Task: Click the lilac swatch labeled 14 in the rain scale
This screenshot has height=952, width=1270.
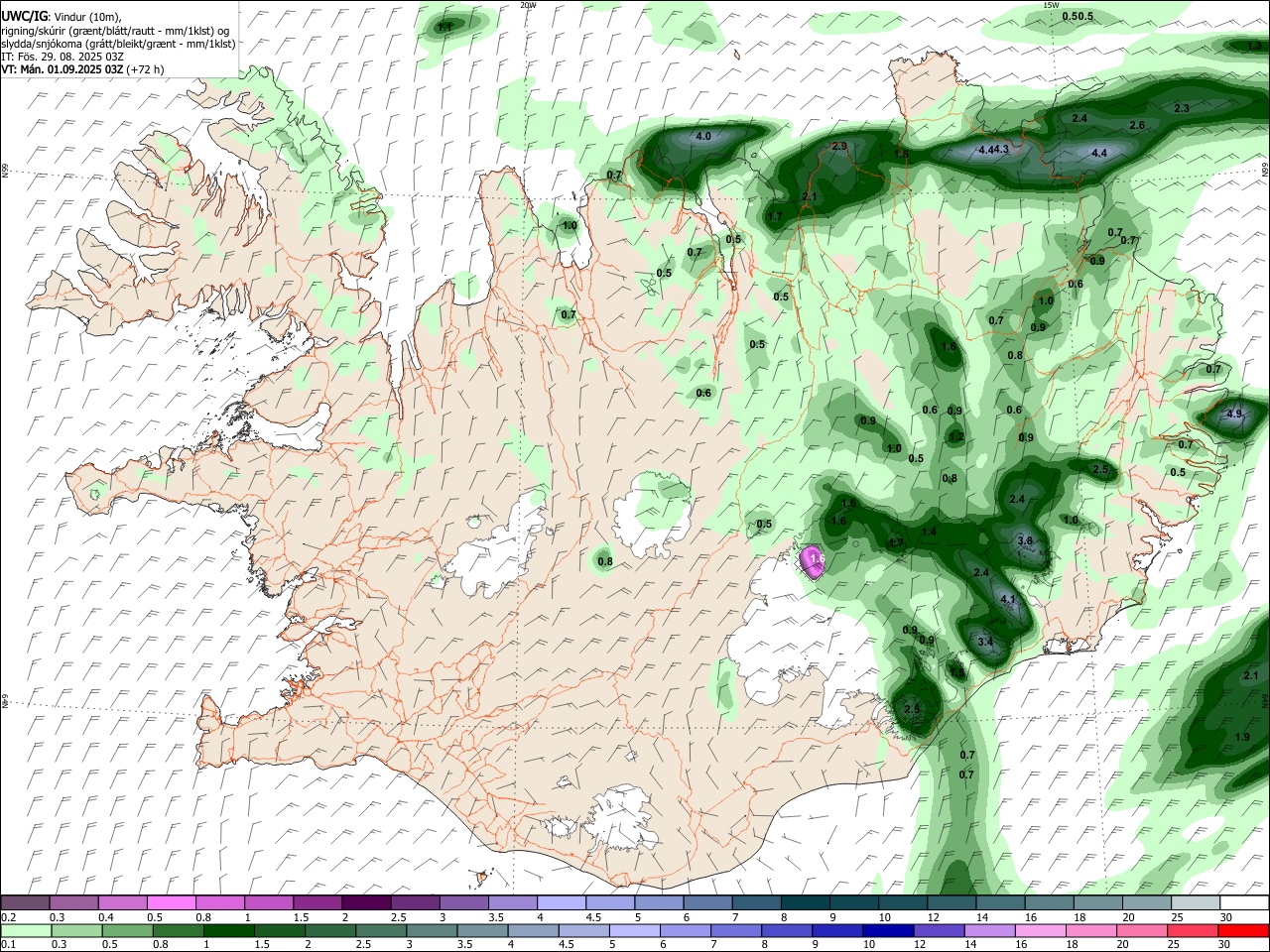Action: 988,930
